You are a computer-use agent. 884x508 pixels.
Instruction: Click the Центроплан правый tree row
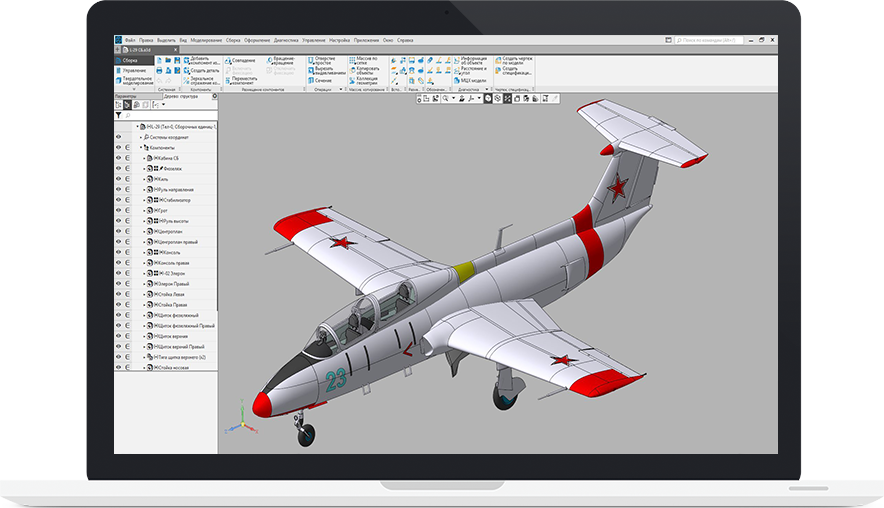pos(166,242)
